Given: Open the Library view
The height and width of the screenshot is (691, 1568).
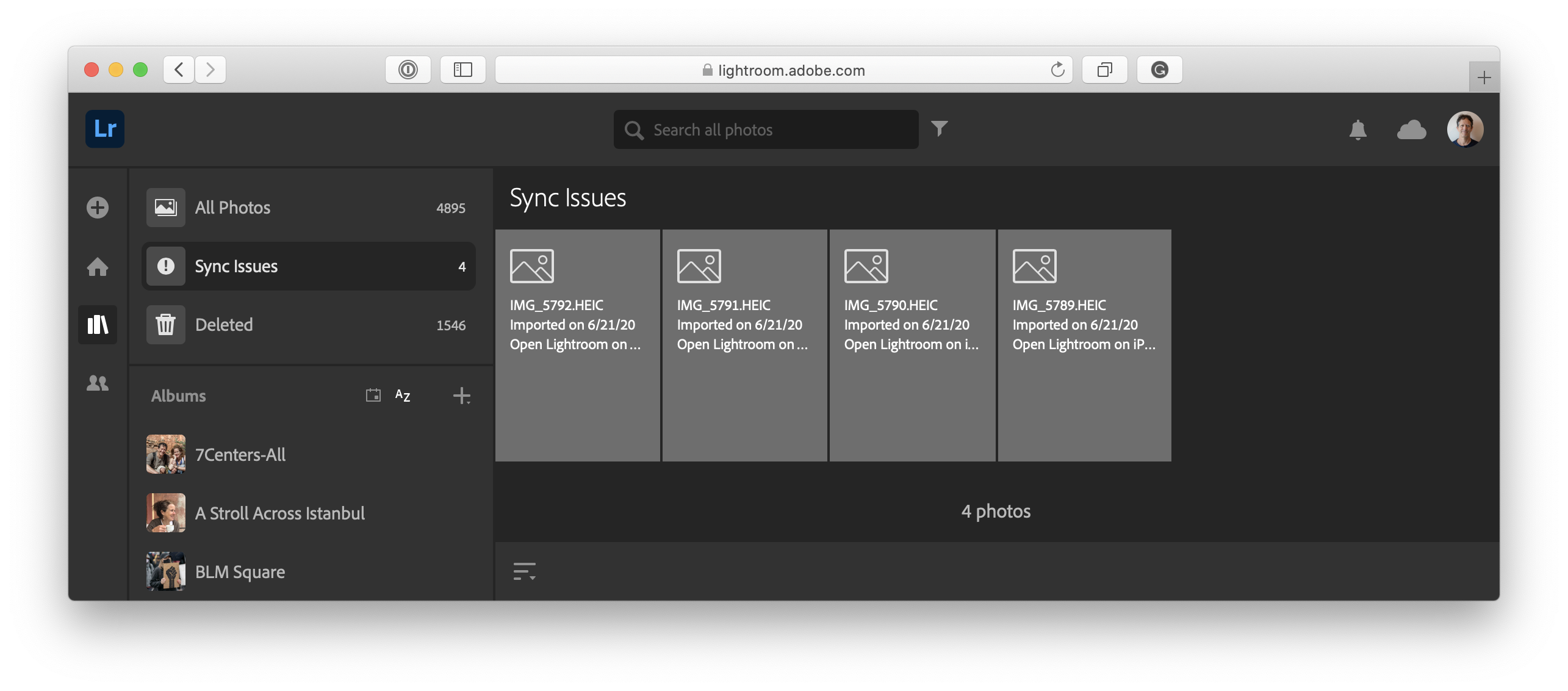Looking at the screenshot, I should 98,325.
